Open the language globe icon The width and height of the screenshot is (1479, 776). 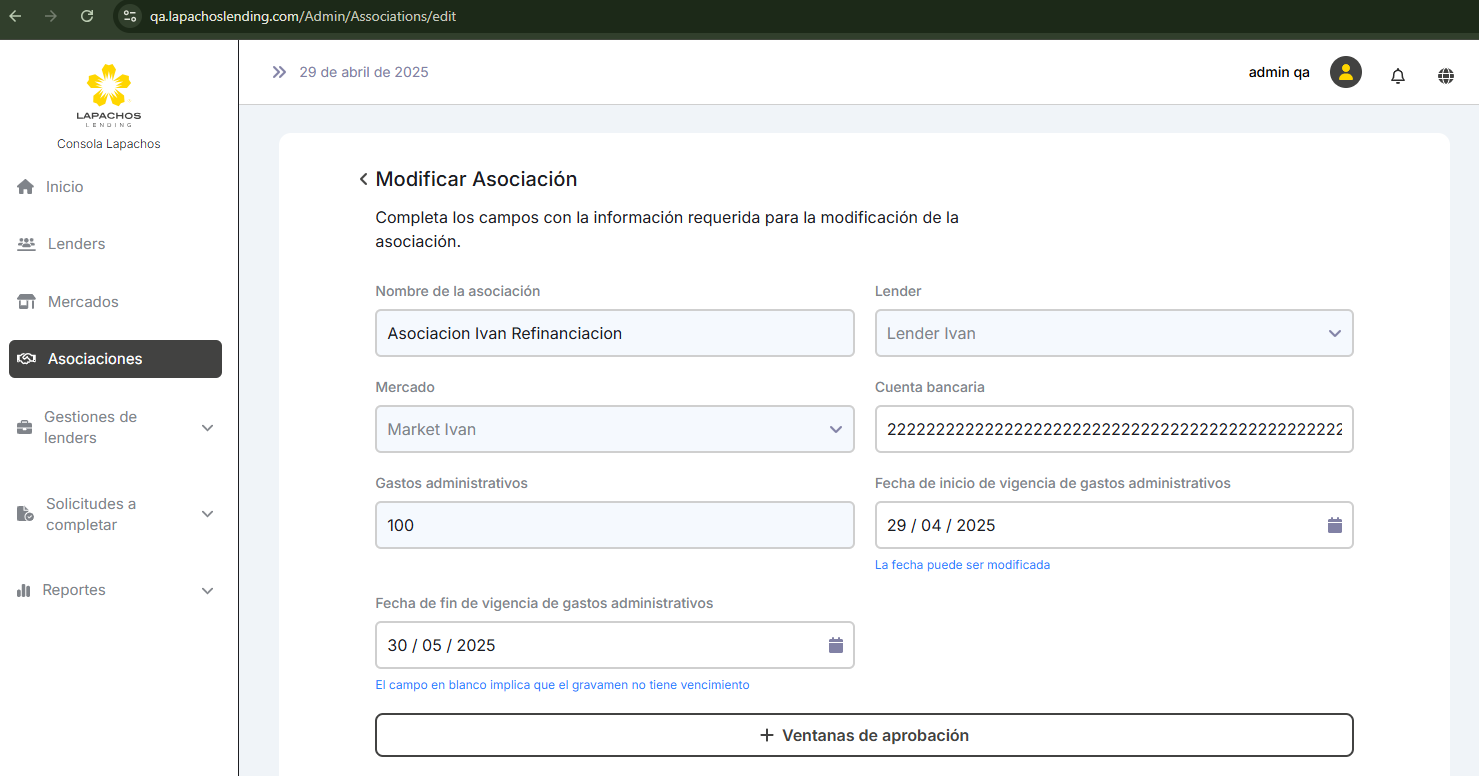click(1446, 75)
